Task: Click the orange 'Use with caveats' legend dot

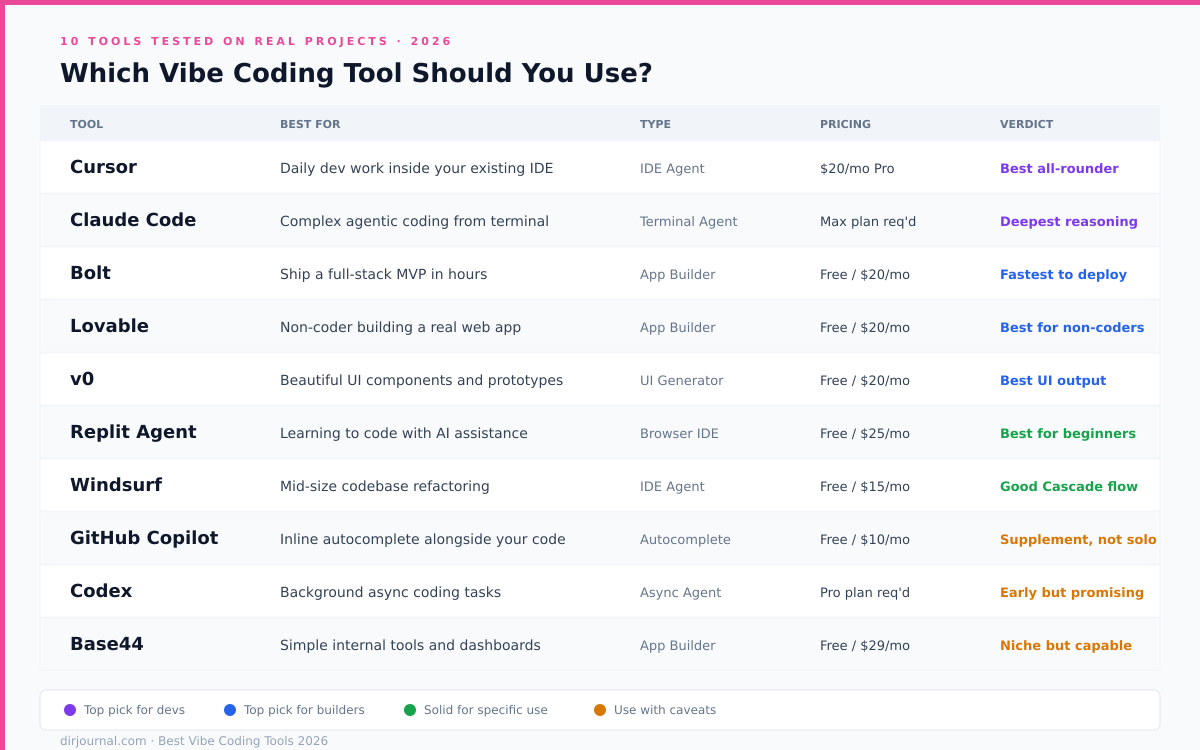Action: (600, 710)
